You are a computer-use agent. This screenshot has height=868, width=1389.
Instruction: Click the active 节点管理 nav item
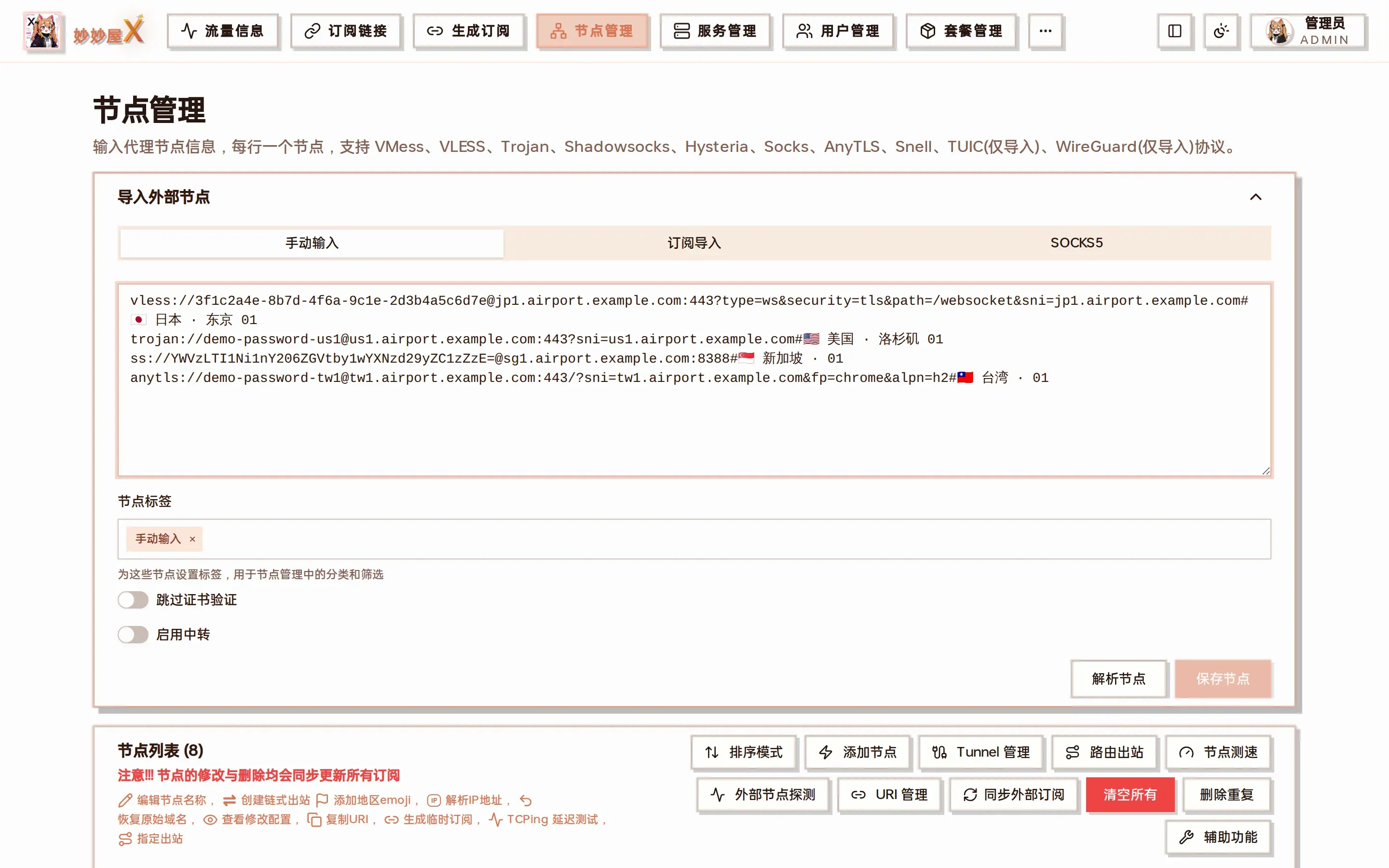(592, 31)
